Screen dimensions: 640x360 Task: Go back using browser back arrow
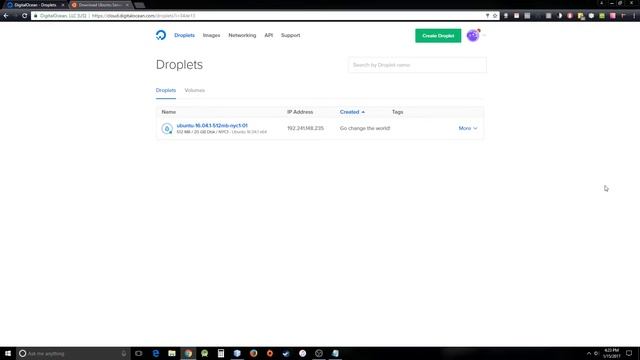tap(6, 16)
